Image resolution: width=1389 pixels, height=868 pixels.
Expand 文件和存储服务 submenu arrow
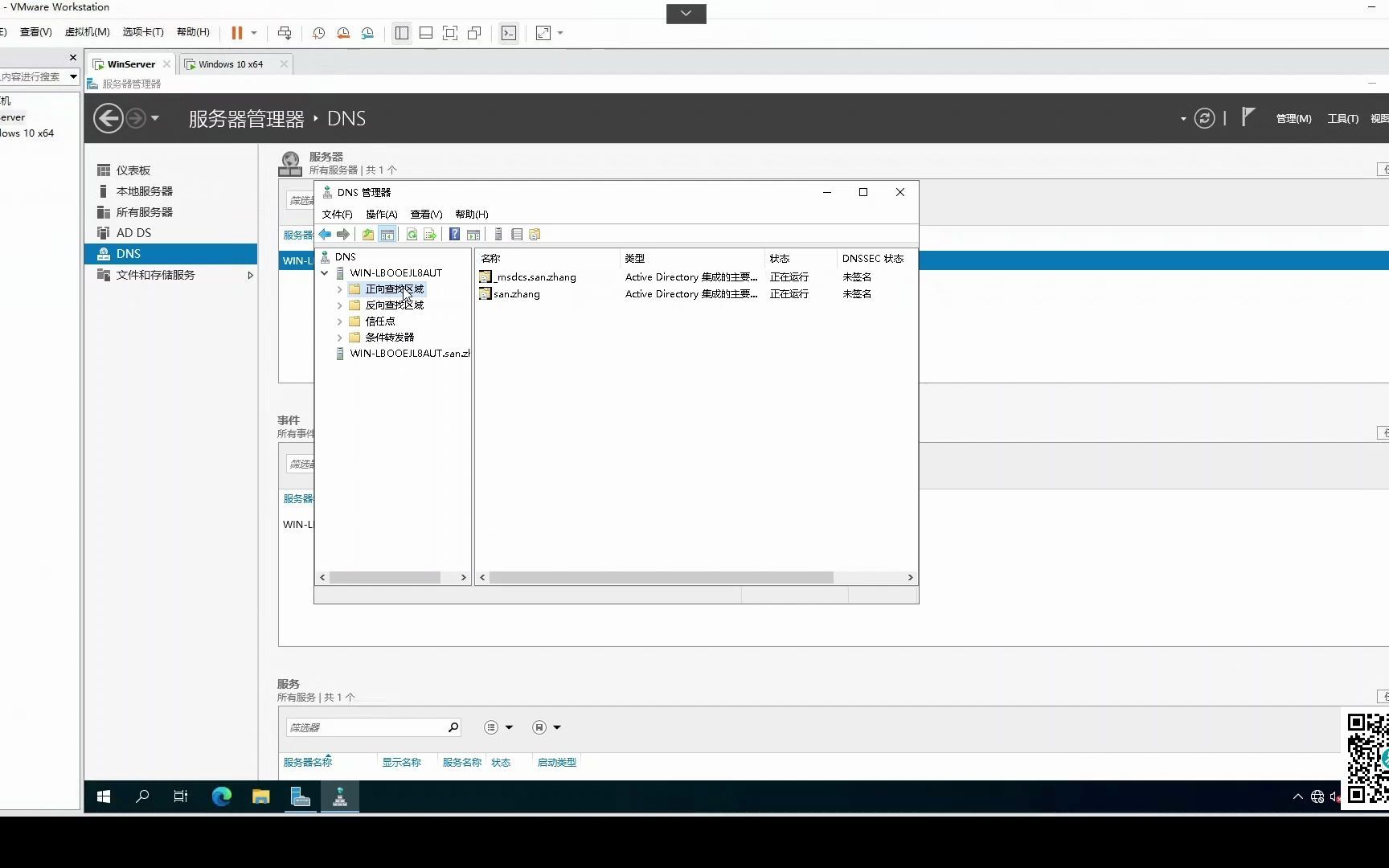click(250, 275)
